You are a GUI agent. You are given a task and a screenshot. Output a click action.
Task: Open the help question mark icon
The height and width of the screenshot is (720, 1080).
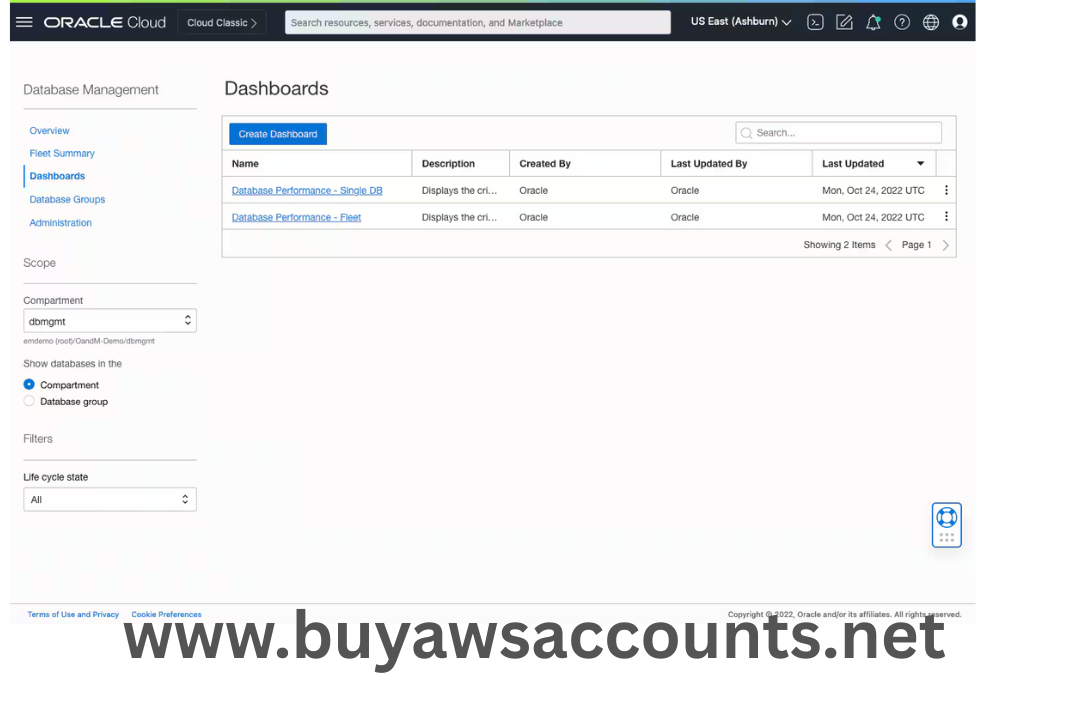point(902,22)
